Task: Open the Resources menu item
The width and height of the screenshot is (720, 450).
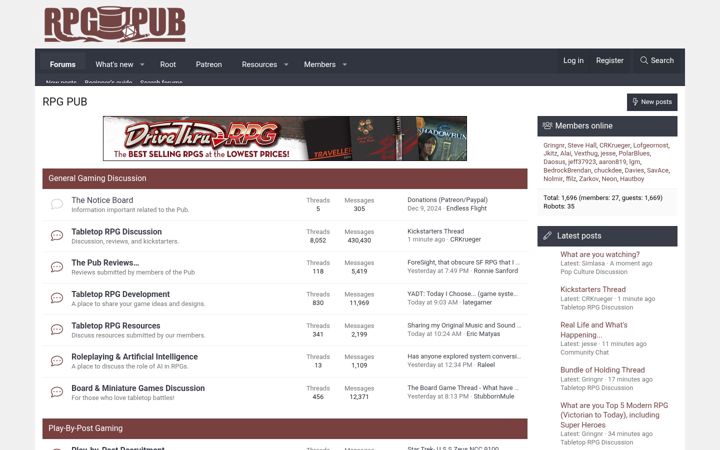Action: [259, 64]
